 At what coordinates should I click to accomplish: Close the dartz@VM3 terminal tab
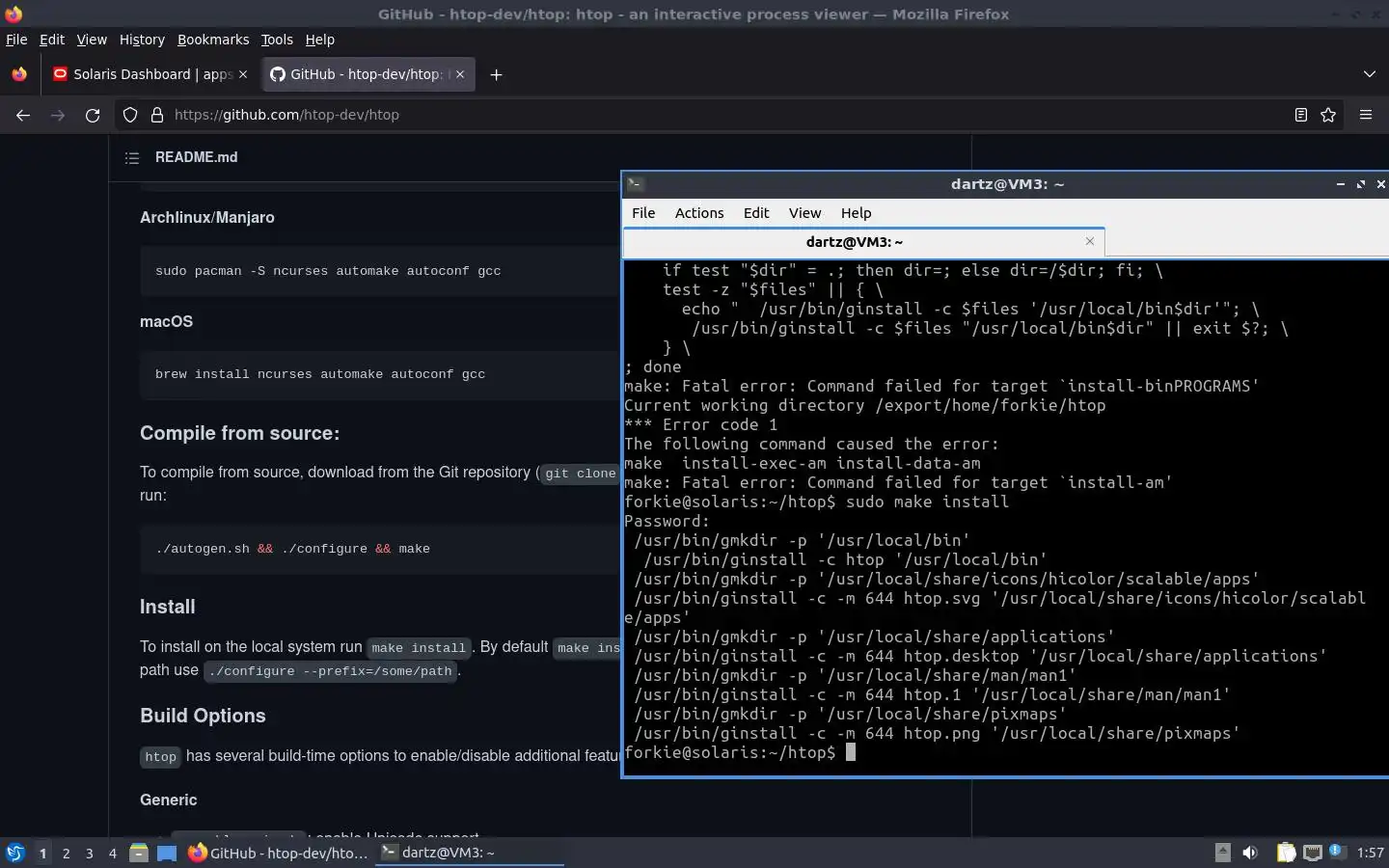(x=1090, y=241)
